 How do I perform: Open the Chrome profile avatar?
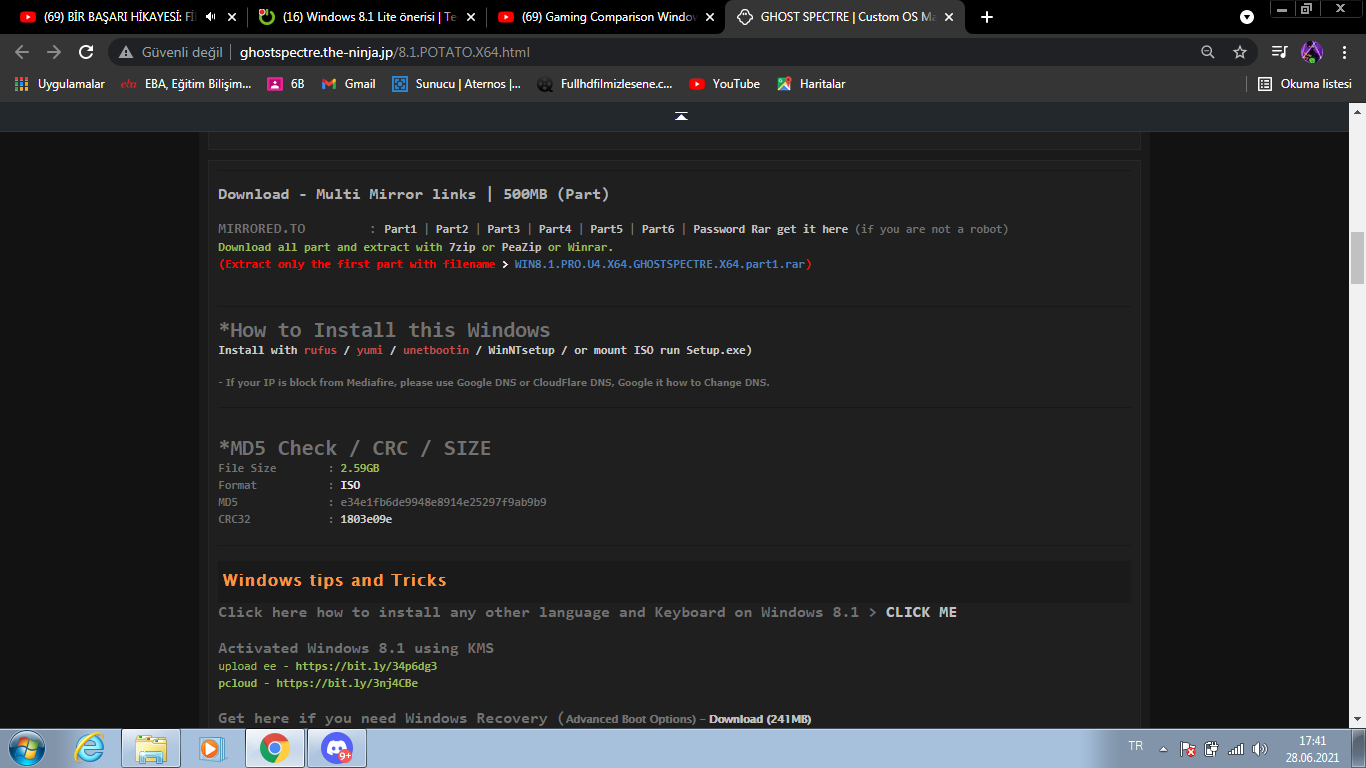click(1311, 52)
